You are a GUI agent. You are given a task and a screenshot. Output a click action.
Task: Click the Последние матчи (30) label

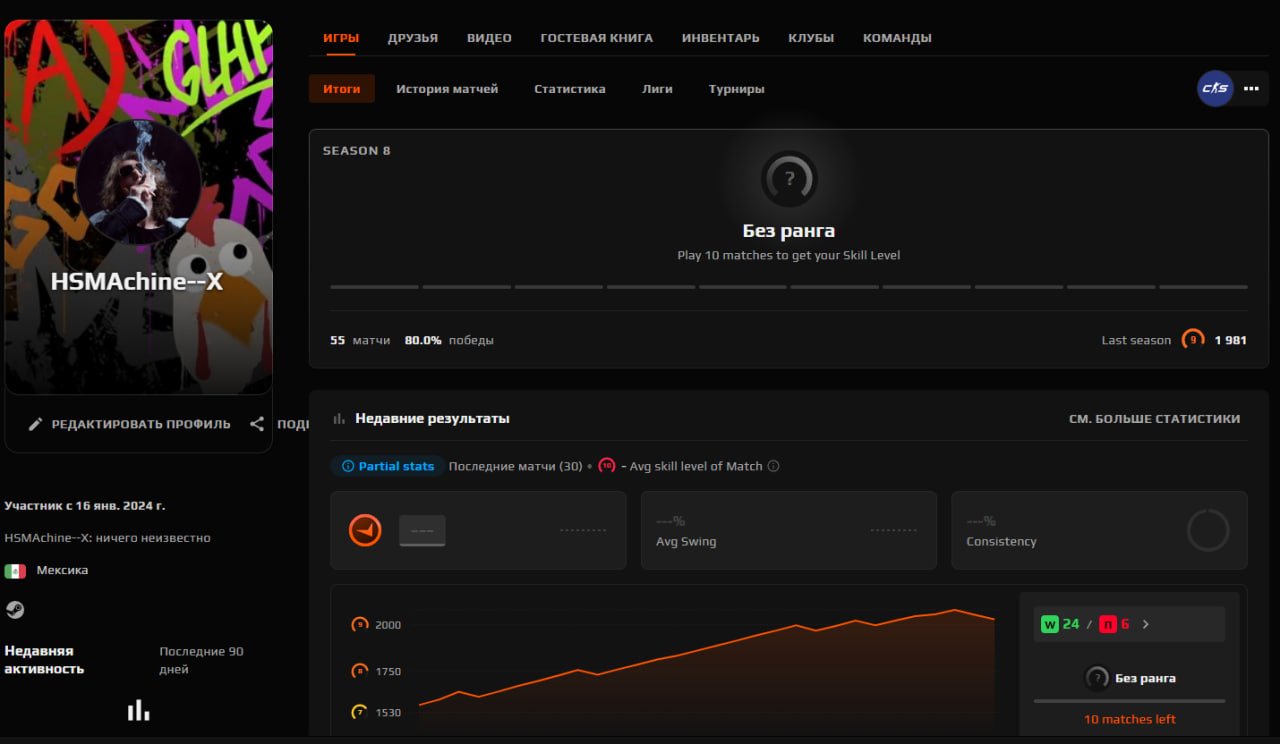click(516, 466)
